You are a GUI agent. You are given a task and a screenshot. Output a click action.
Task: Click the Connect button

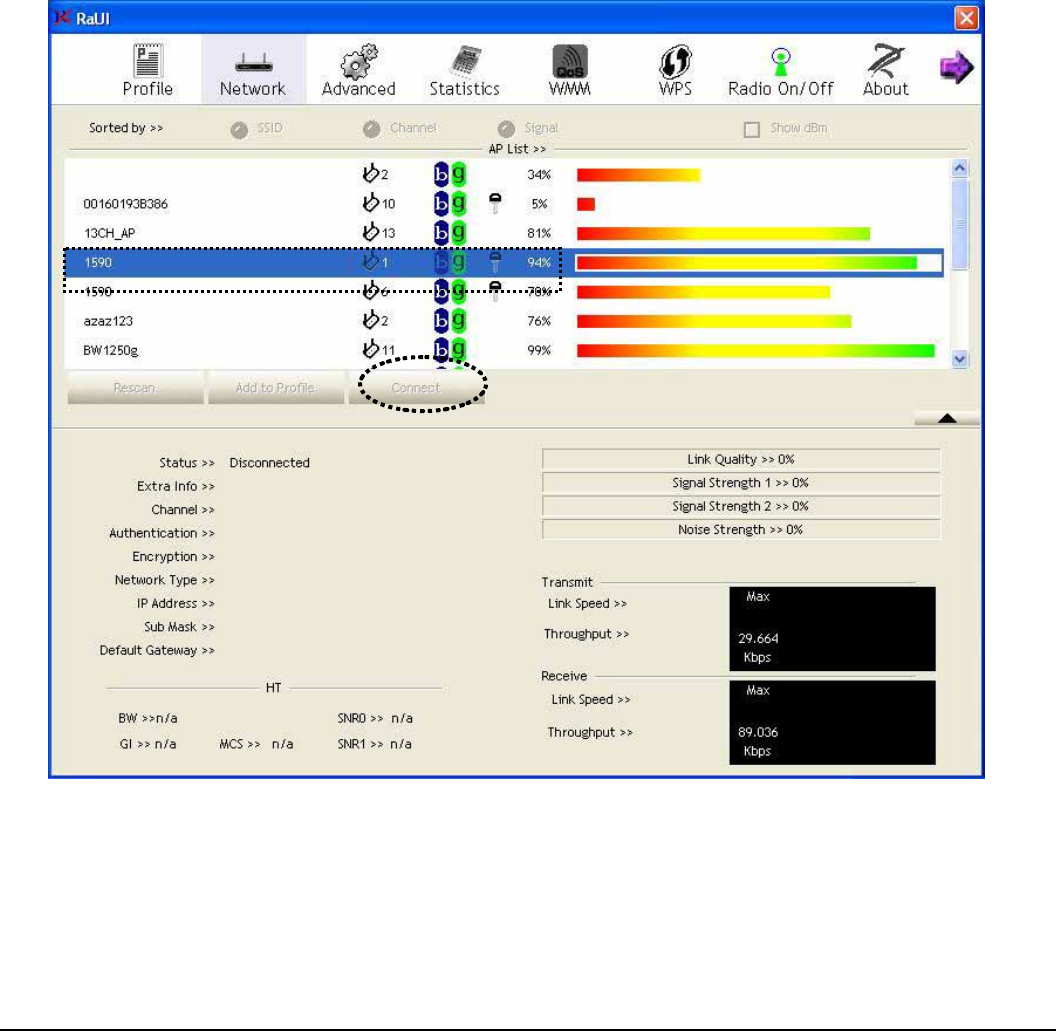coord(416,388)
